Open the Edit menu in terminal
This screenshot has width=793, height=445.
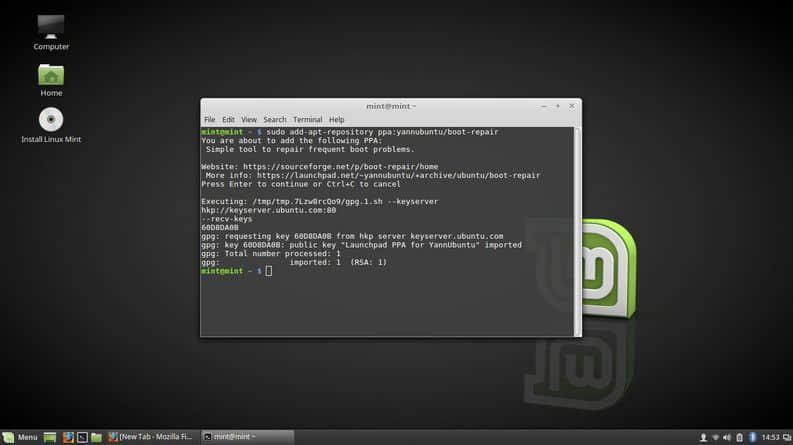coord(228,120)
